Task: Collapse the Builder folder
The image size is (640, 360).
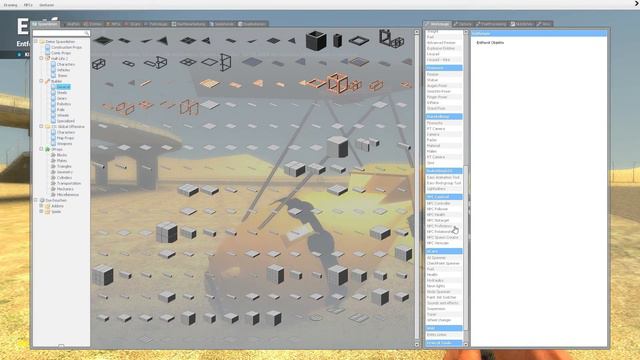Action: 41,81
